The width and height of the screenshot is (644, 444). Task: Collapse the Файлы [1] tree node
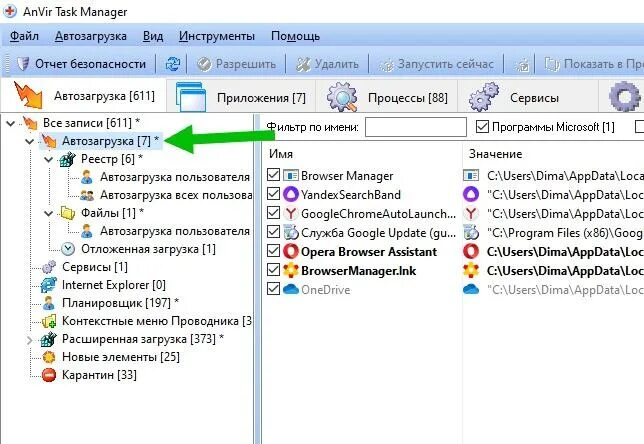[48, 214]
